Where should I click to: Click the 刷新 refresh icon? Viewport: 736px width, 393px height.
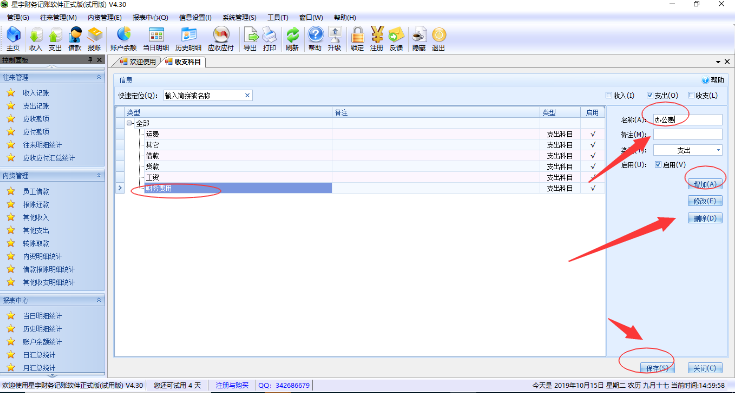[x=292, y=39]
